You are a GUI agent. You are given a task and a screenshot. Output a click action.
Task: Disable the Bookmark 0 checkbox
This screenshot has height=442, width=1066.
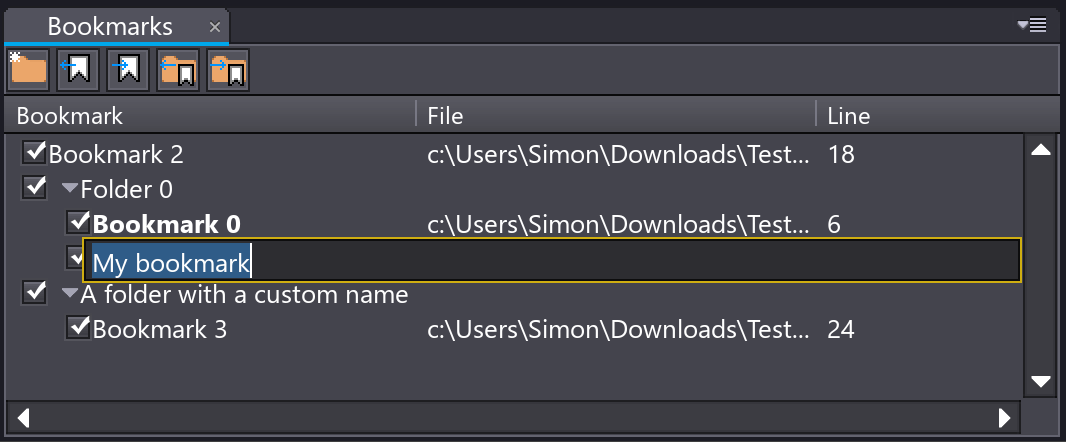click(79, 222)
